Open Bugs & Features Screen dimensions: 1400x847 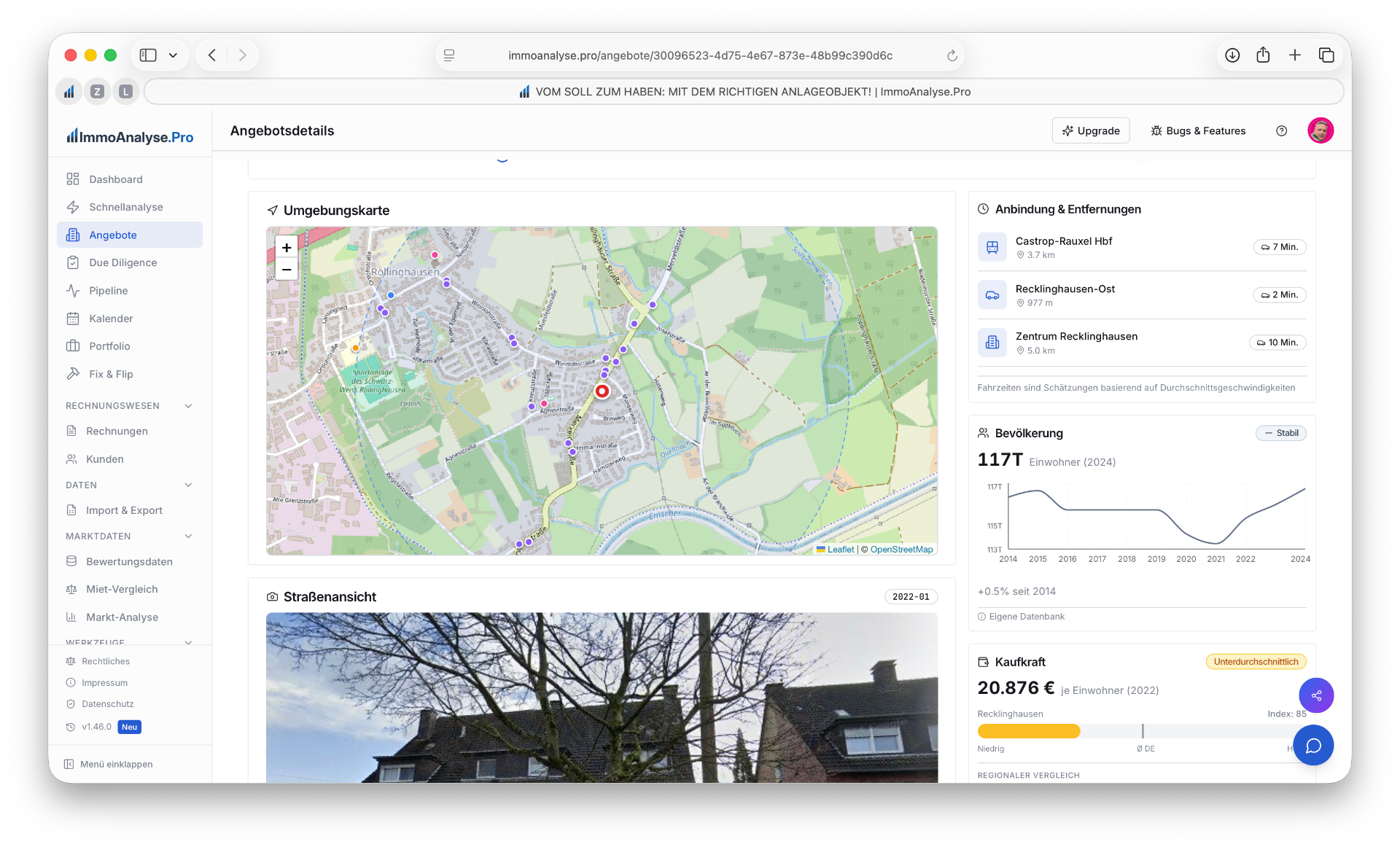1198,131
